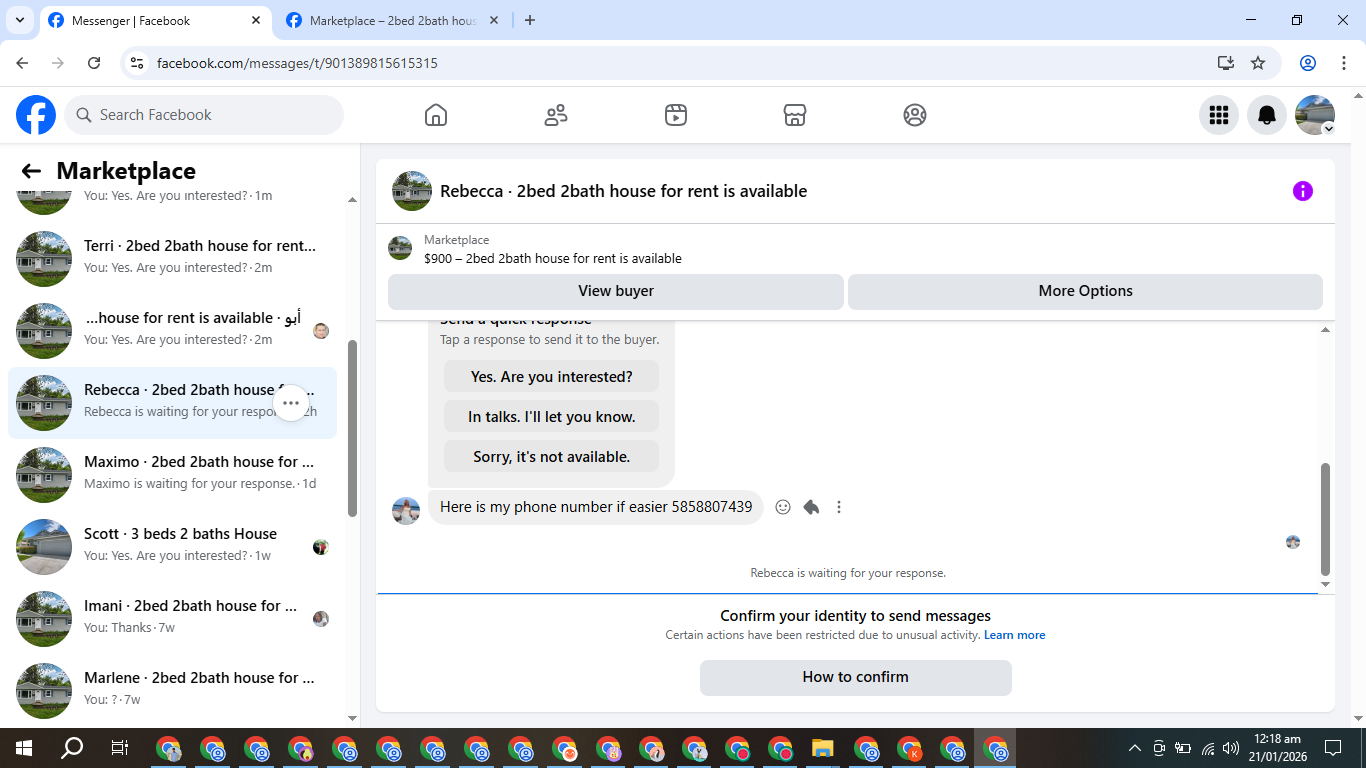Open the Scott 3 beds 2 baths House conversation
This screenshot has width=1366, height=768.
click(172, 547)
